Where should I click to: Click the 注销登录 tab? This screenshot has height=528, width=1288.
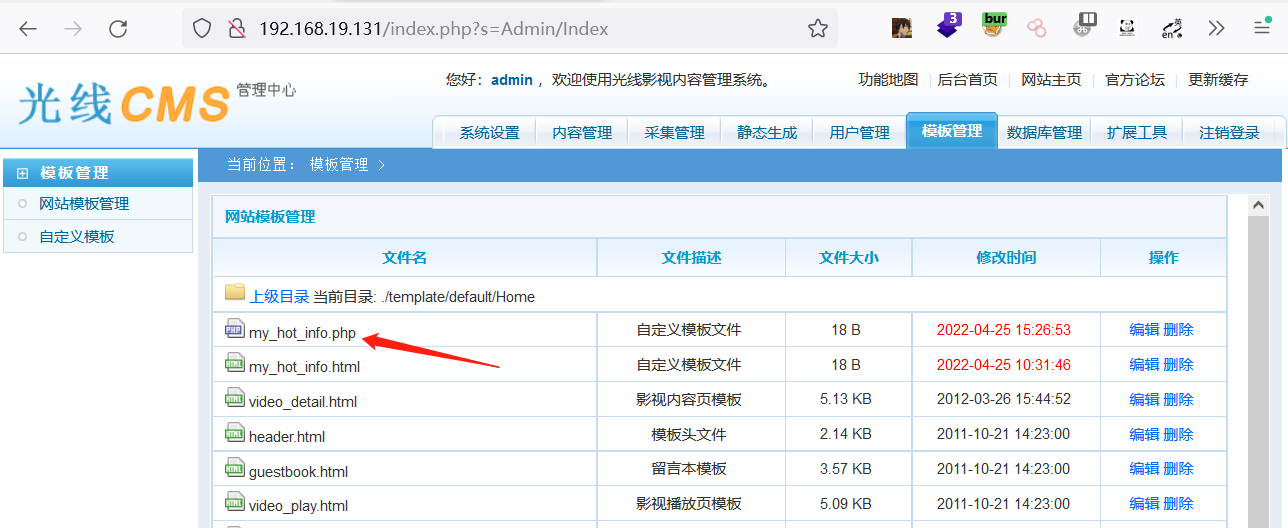[x=1229, y=133]
